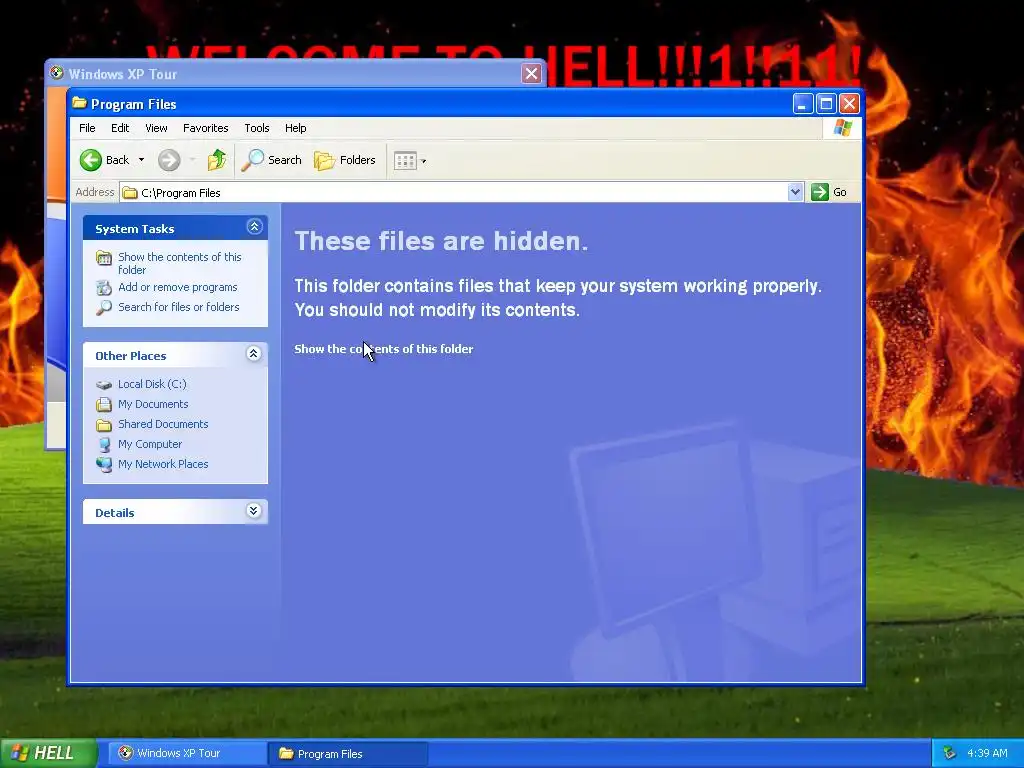Switch to Windows XP Tour taskbar button

pos(187,753)
